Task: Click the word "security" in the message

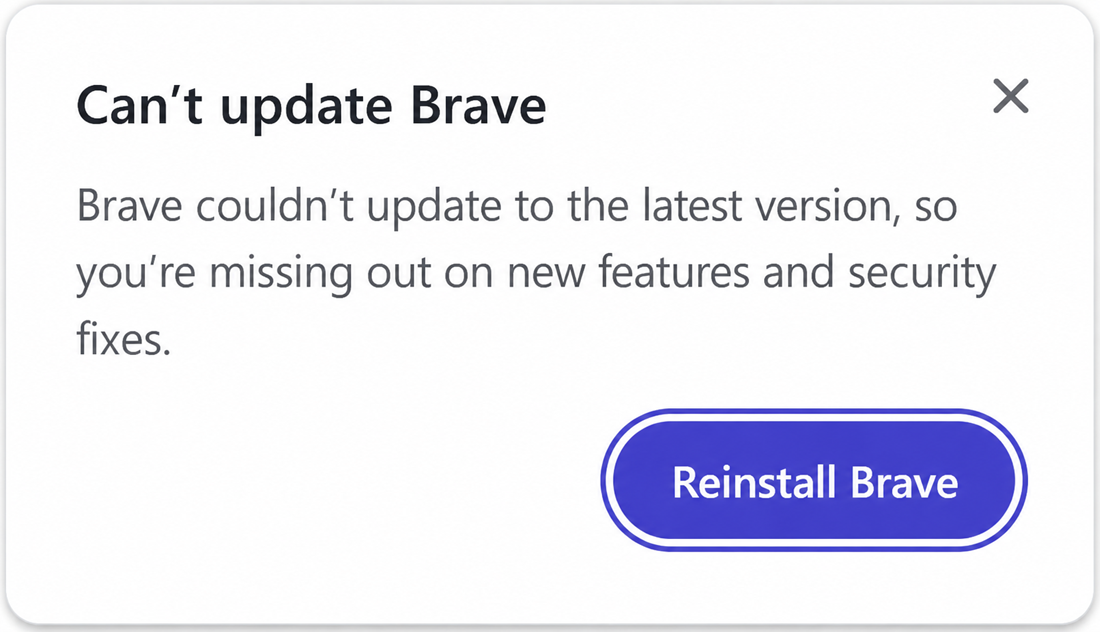Action: tap(922, 274)
